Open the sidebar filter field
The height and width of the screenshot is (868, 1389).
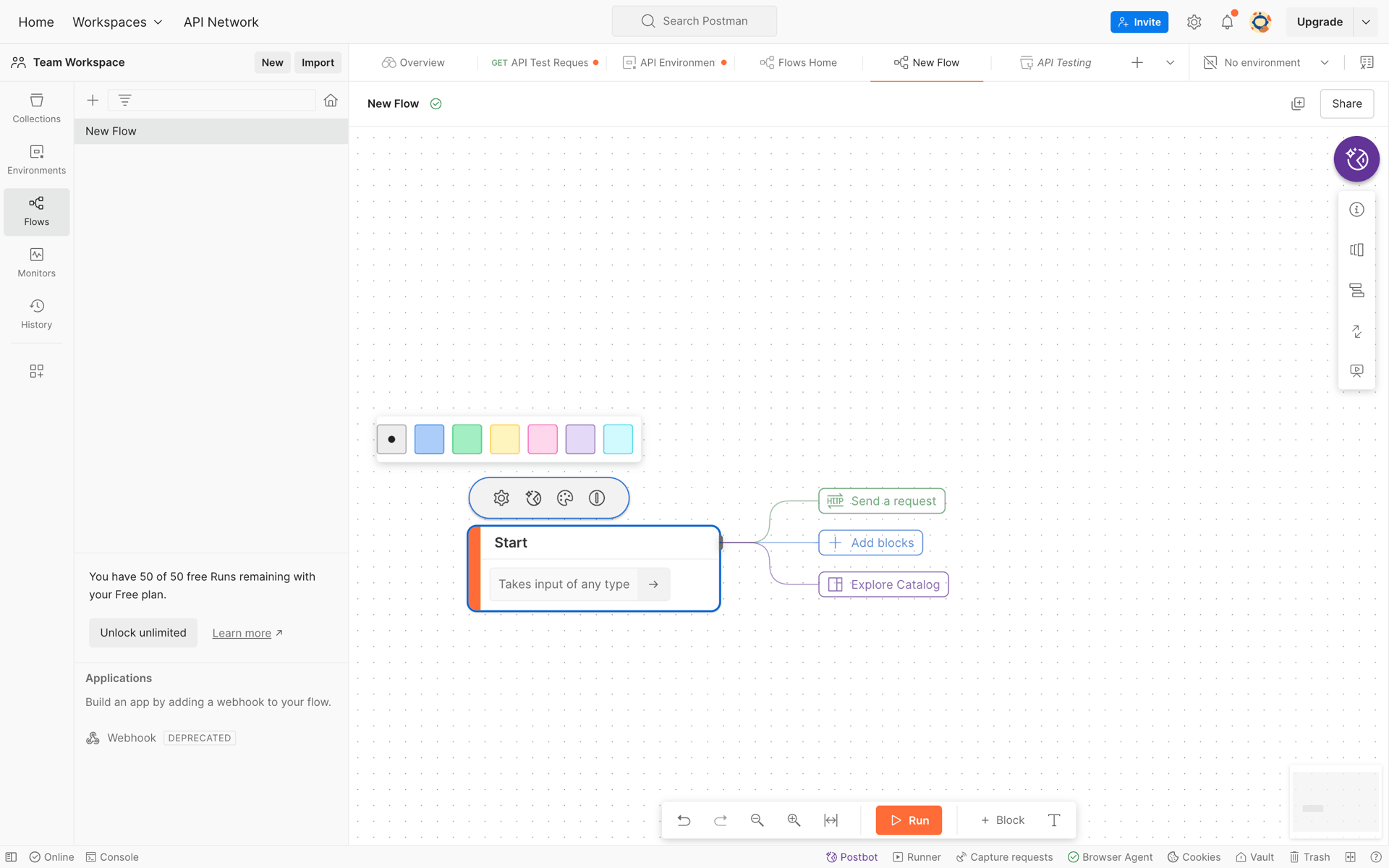point(212,101)
